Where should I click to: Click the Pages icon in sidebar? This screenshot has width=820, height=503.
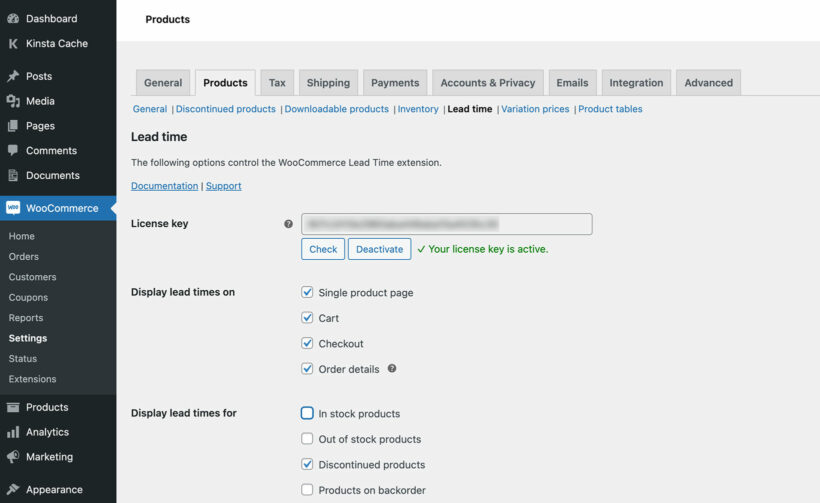(13, 126)
